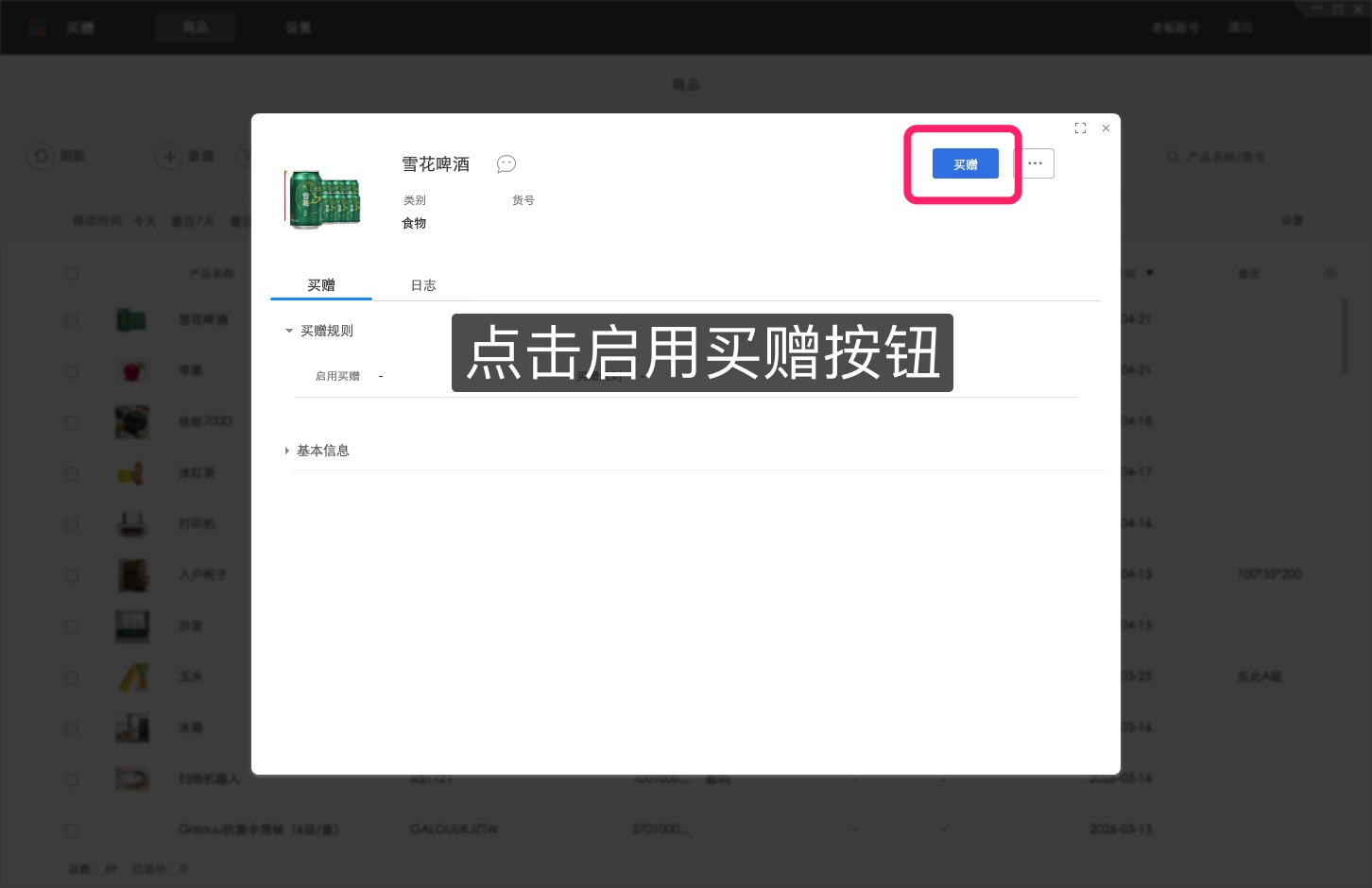
Task: Open the chat bubble icon beside 雪花啤酒
Action: [x=506, y=164]
